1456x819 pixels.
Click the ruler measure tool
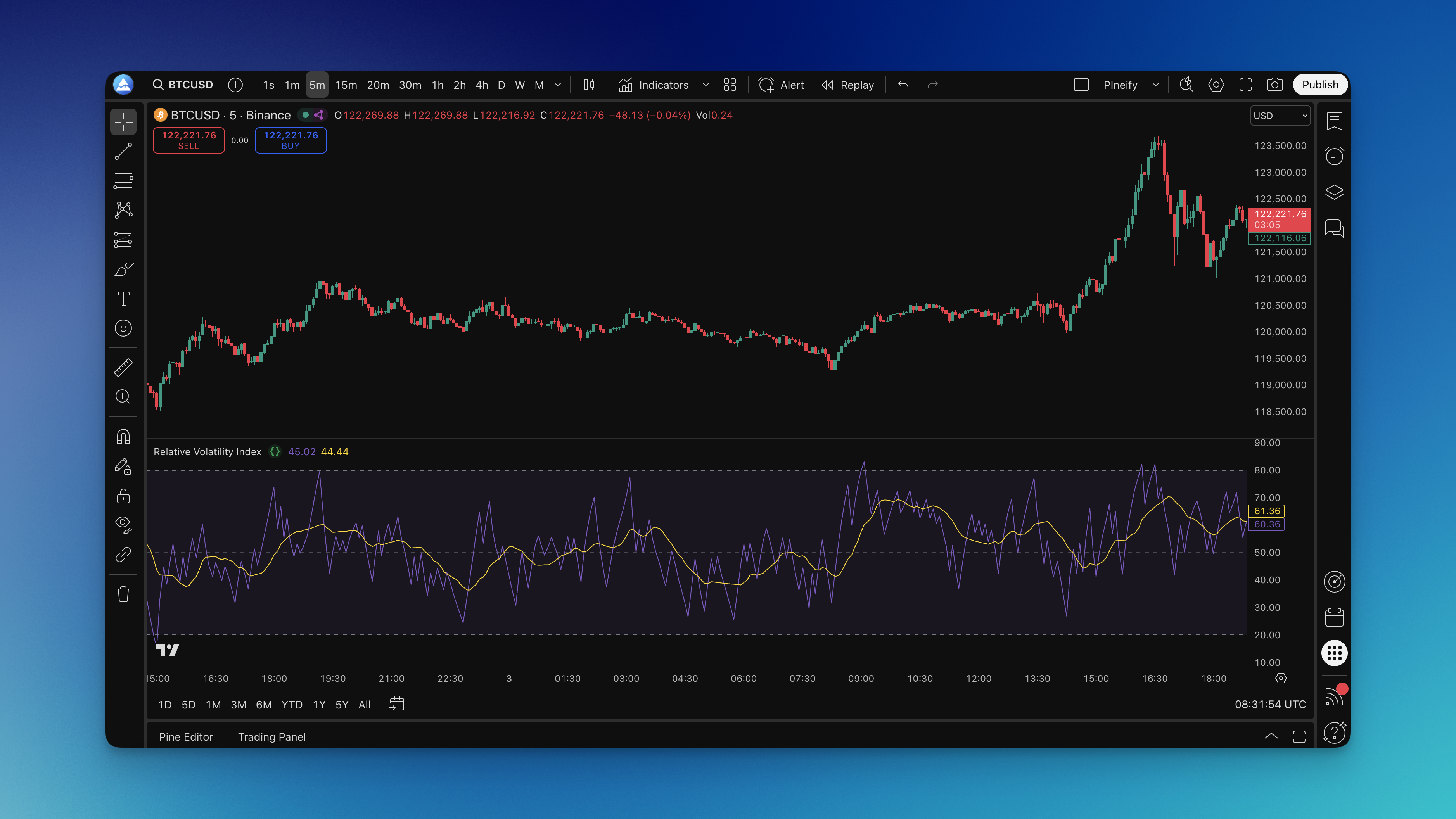[x=123, y=367]
